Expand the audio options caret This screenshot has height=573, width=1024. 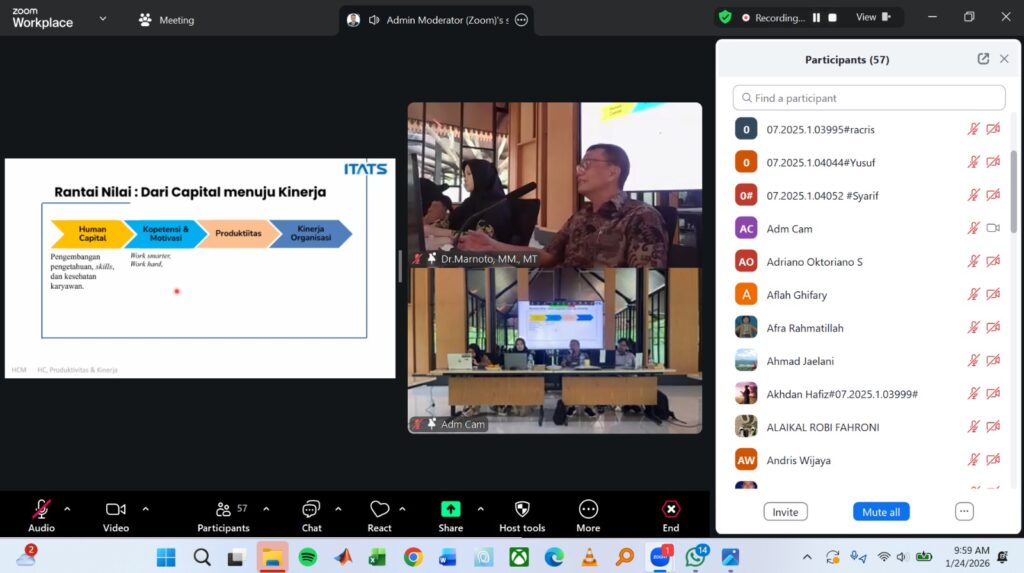[67, 508]
